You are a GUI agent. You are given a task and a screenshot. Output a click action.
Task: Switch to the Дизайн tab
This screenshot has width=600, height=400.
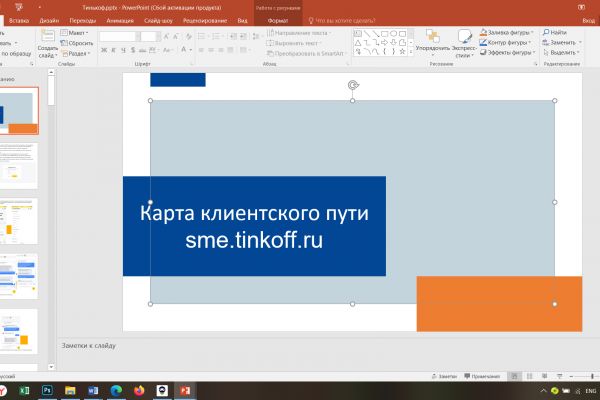tap(49, 21)
